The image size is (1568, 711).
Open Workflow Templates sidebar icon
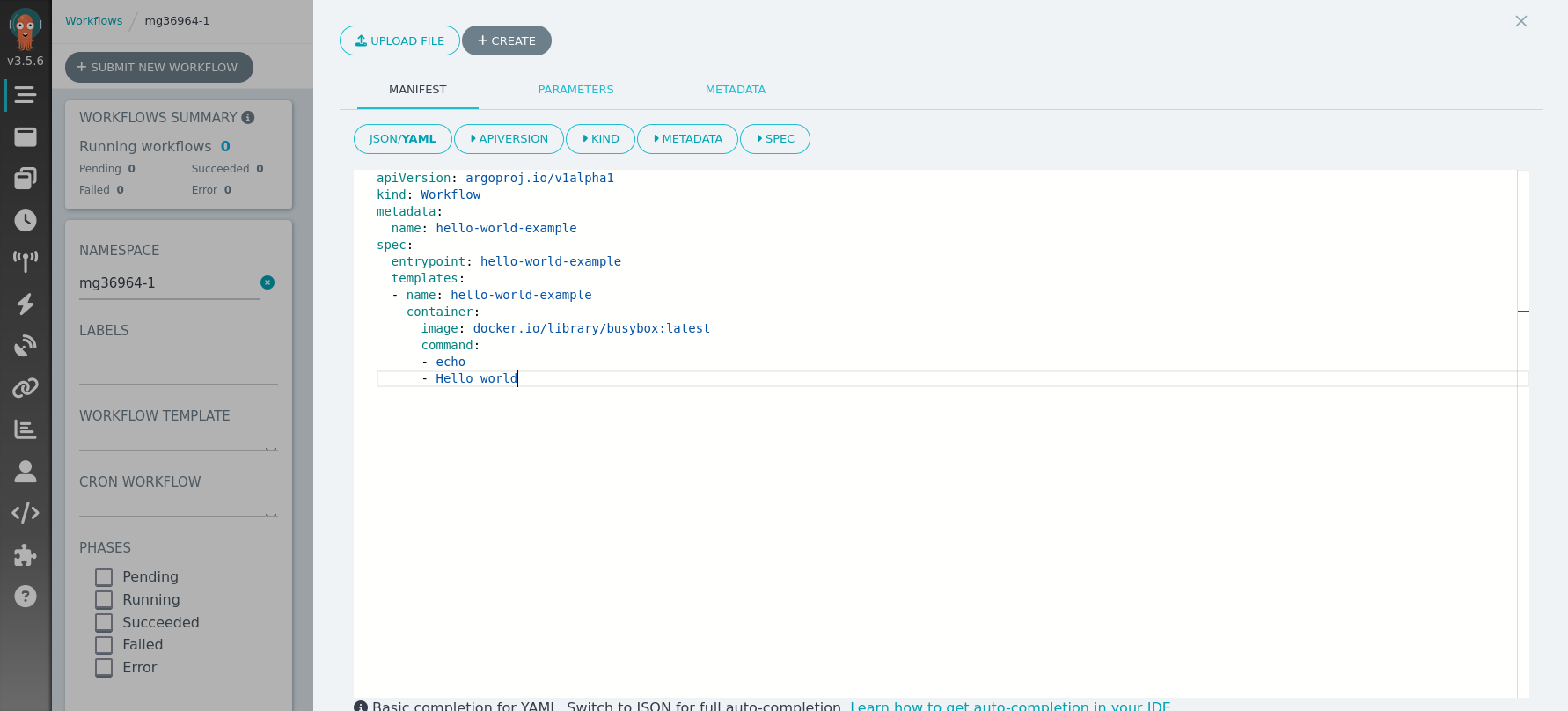tap(26, 136)
